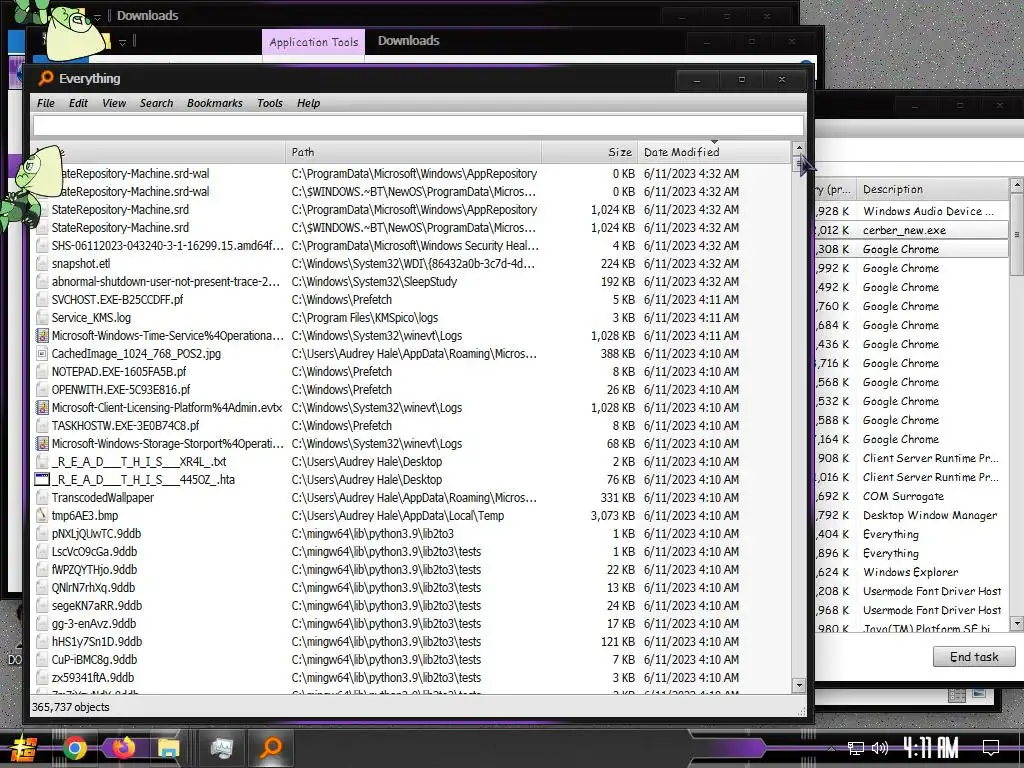Click the 4:11 AM taskbar clock
Screen dimensions: 1024x768
click(x=931, y=748)
